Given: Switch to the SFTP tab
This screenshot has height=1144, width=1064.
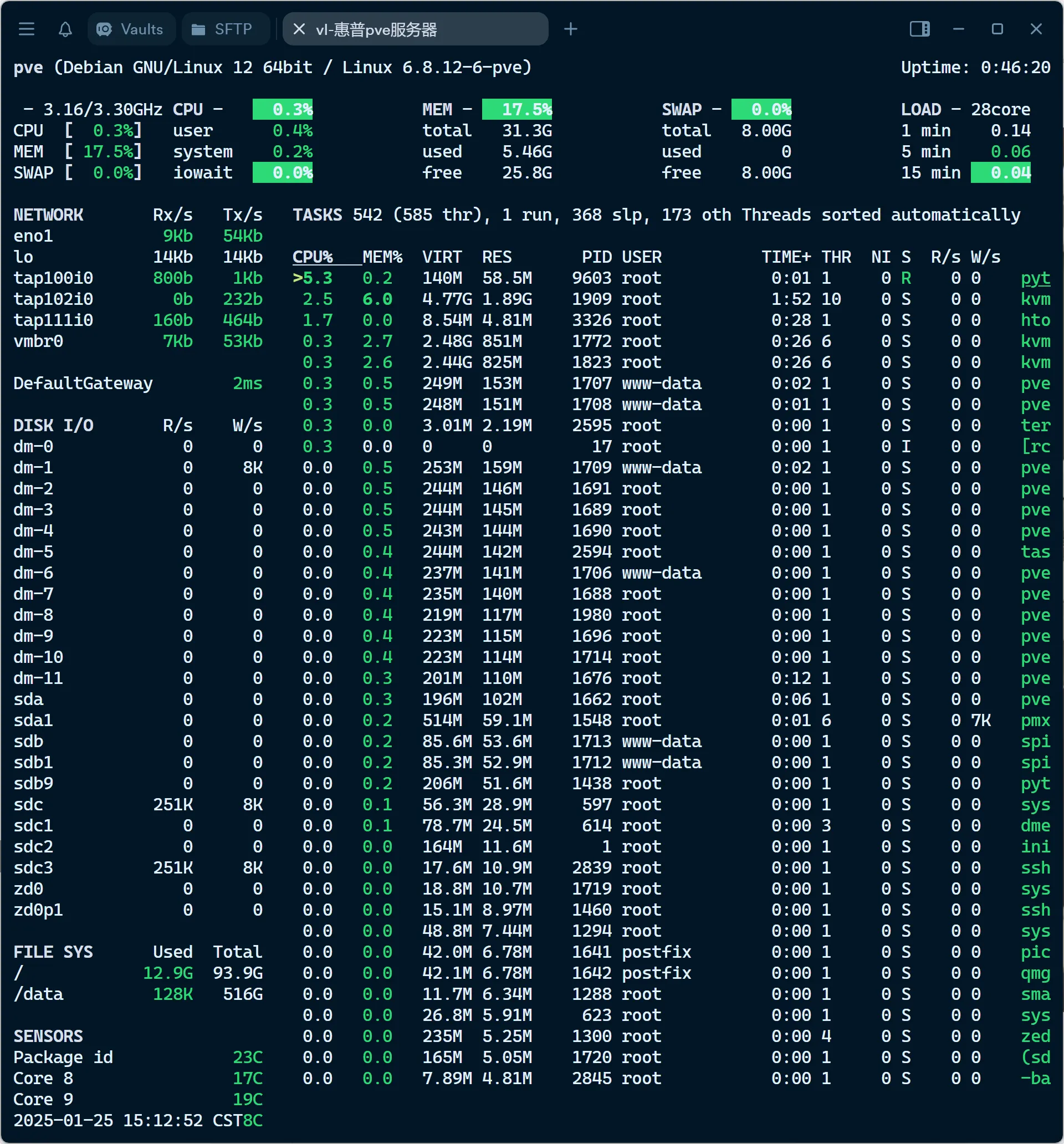Looking at the screenshot, I should tap(226, 29).
